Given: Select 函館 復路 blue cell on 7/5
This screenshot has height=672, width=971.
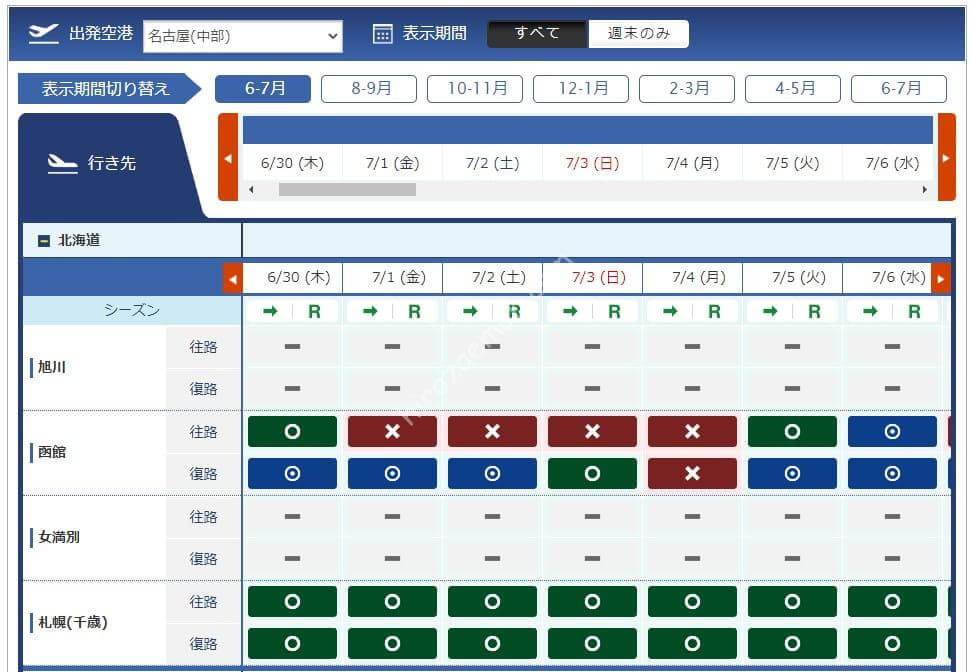Looking at the screenshot, I should coord(793,474).
